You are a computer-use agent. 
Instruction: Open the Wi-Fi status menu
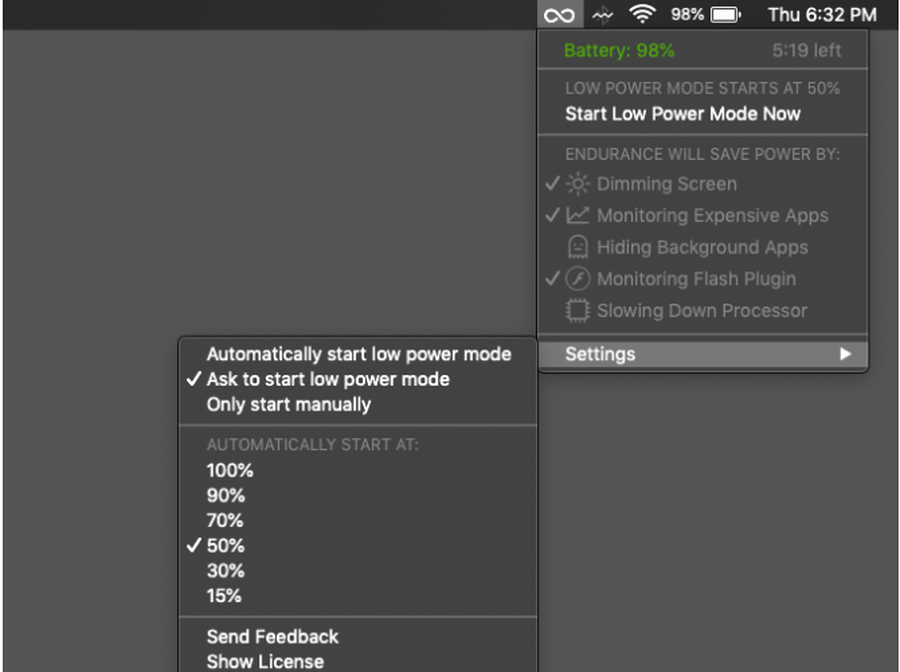pos(642,15)
